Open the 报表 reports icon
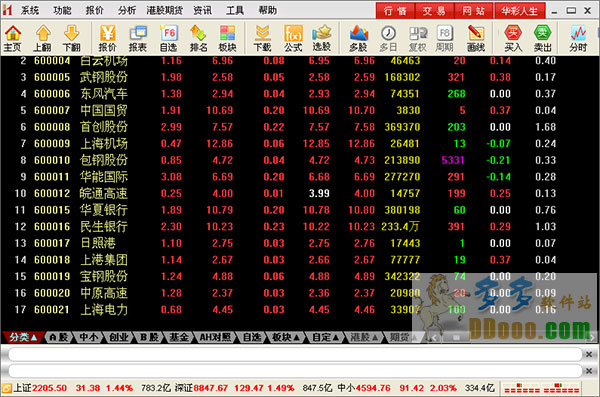This screenshot has height=397, width=600. point(138,38)
